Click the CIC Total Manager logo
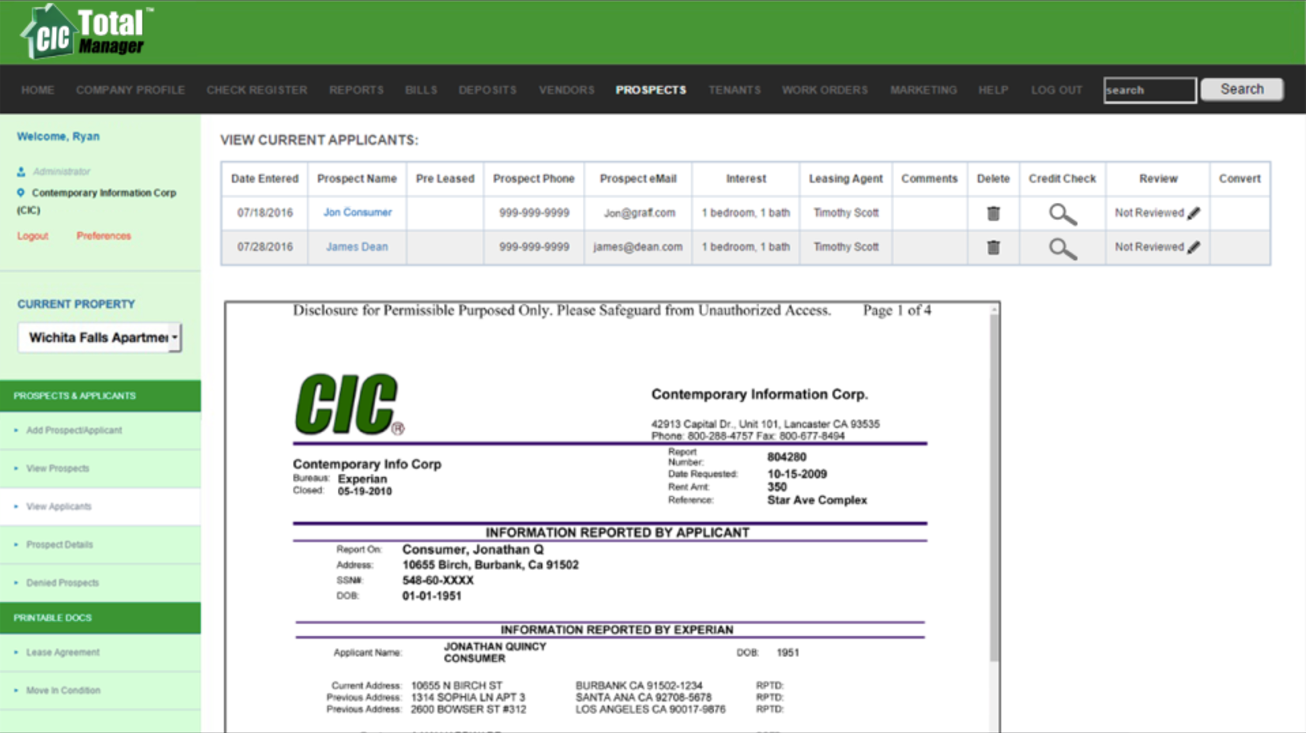 click(88, 32)
